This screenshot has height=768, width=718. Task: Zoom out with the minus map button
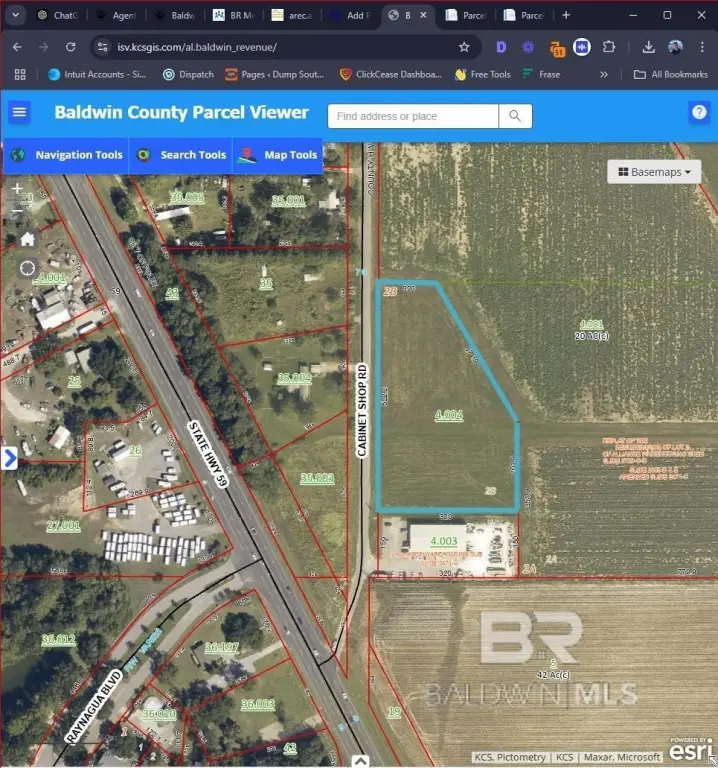[x=17, y=211]
